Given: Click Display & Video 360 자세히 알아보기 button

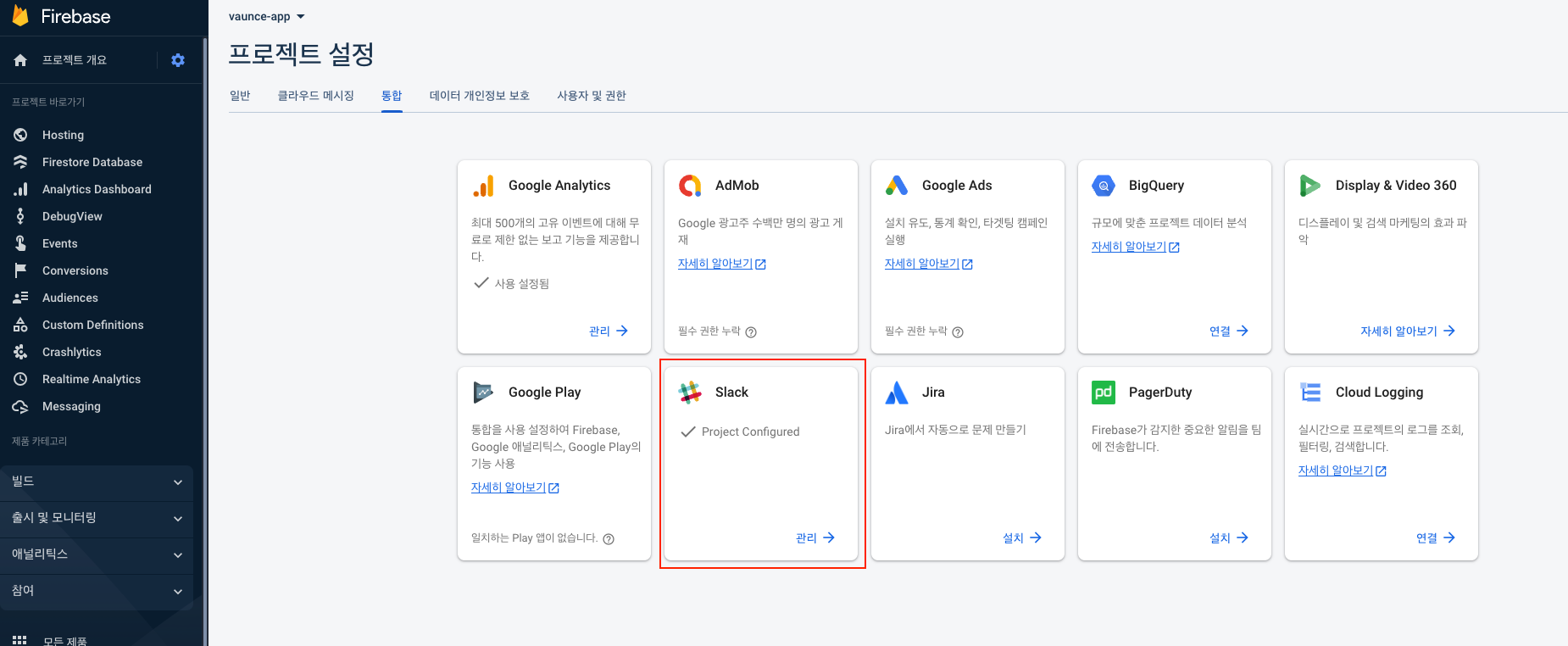Looking at the screenshot, I should [1408, 331].
